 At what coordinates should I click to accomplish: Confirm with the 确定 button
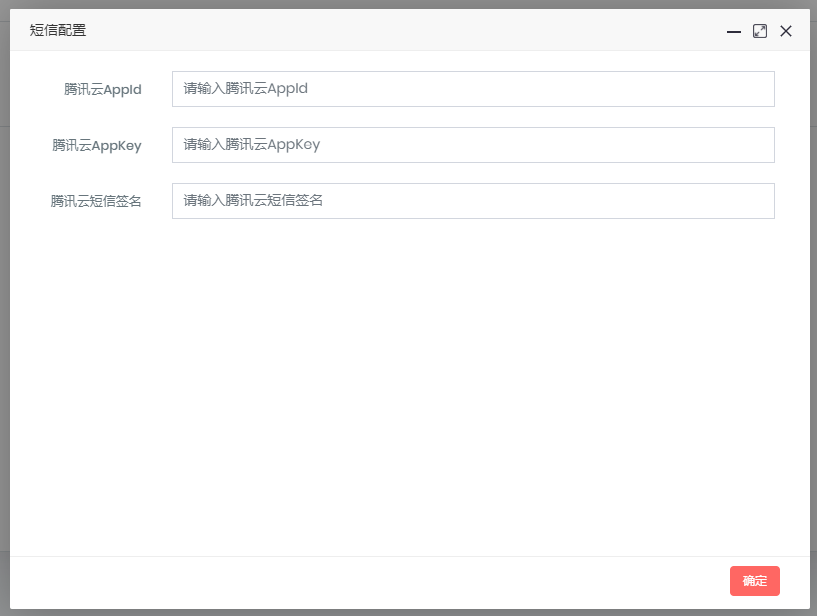(x=754, y=581)
